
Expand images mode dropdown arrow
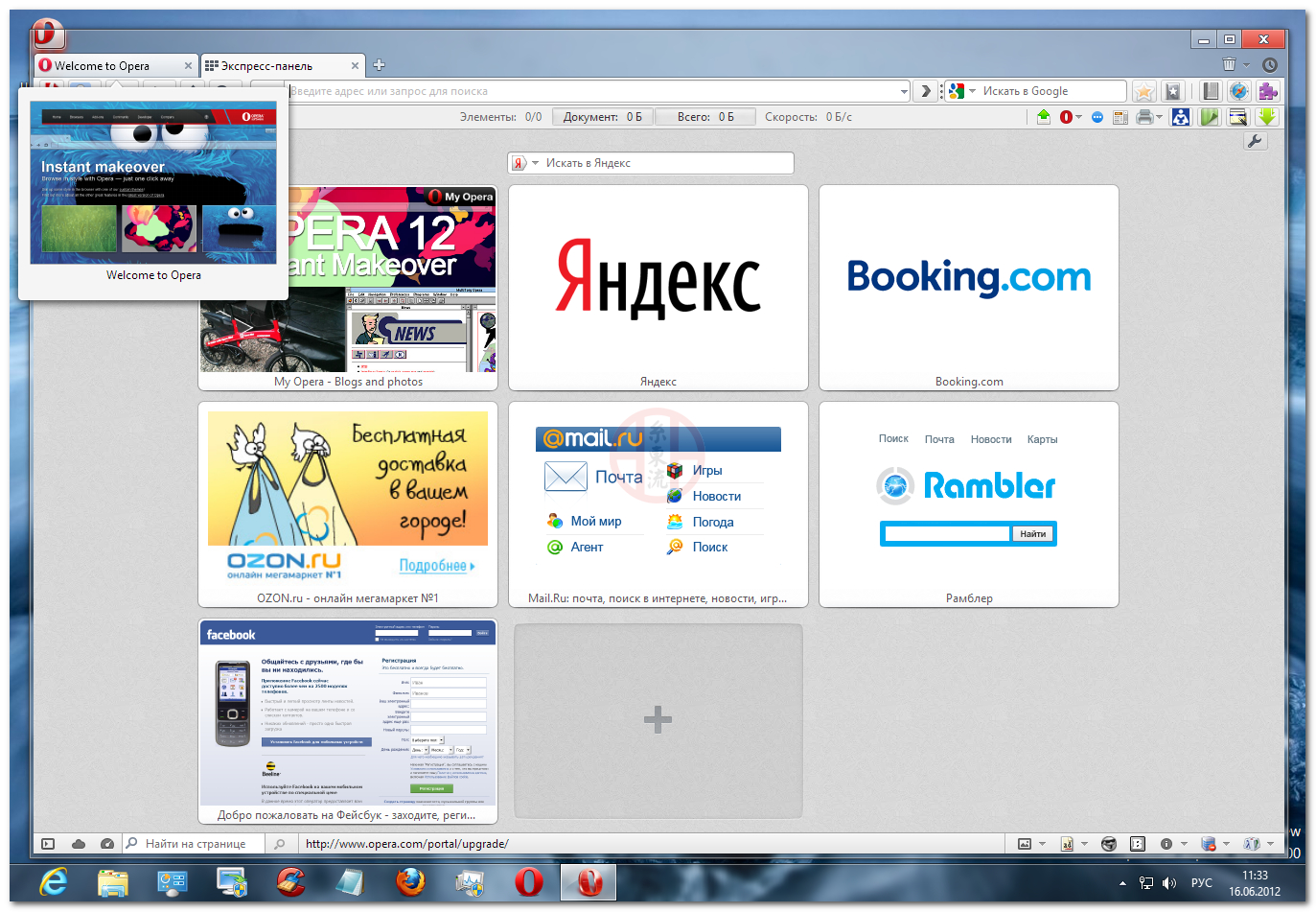point(1042,844)
